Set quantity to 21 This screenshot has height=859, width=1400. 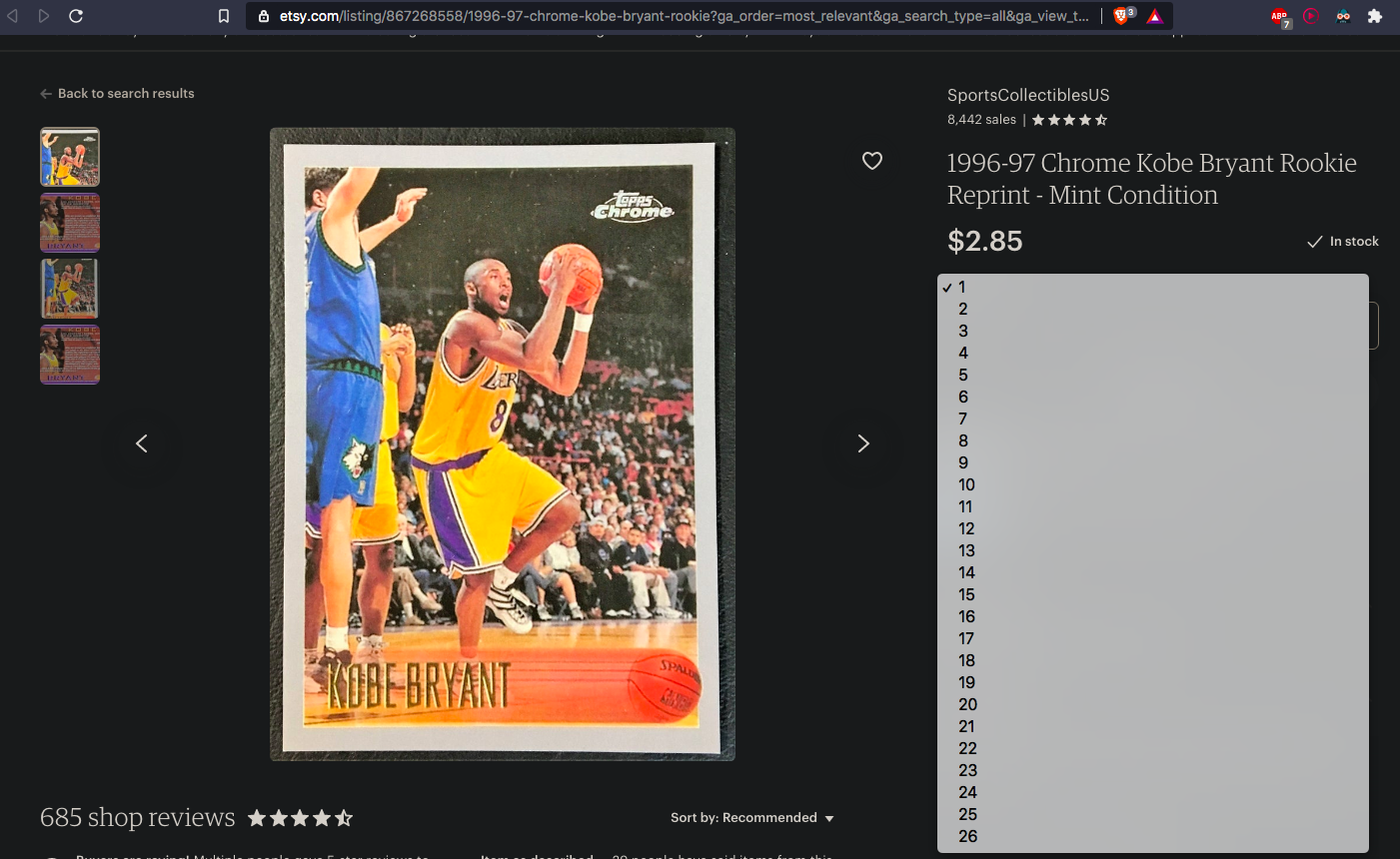[x=1153, y=726]
